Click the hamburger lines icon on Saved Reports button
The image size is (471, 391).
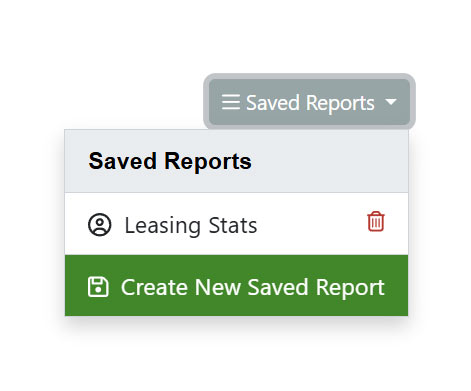point(231,102)
